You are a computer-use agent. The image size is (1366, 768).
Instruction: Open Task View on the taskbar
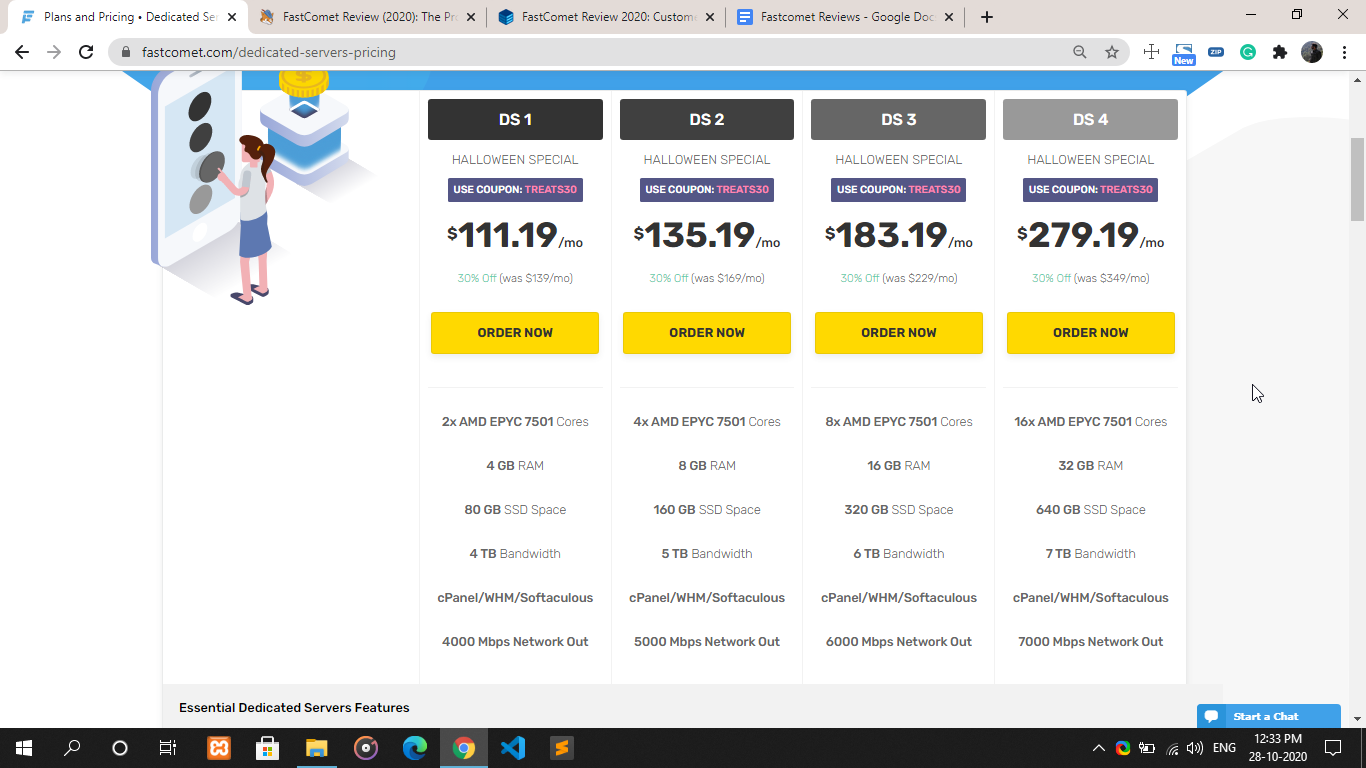(168, 748)
